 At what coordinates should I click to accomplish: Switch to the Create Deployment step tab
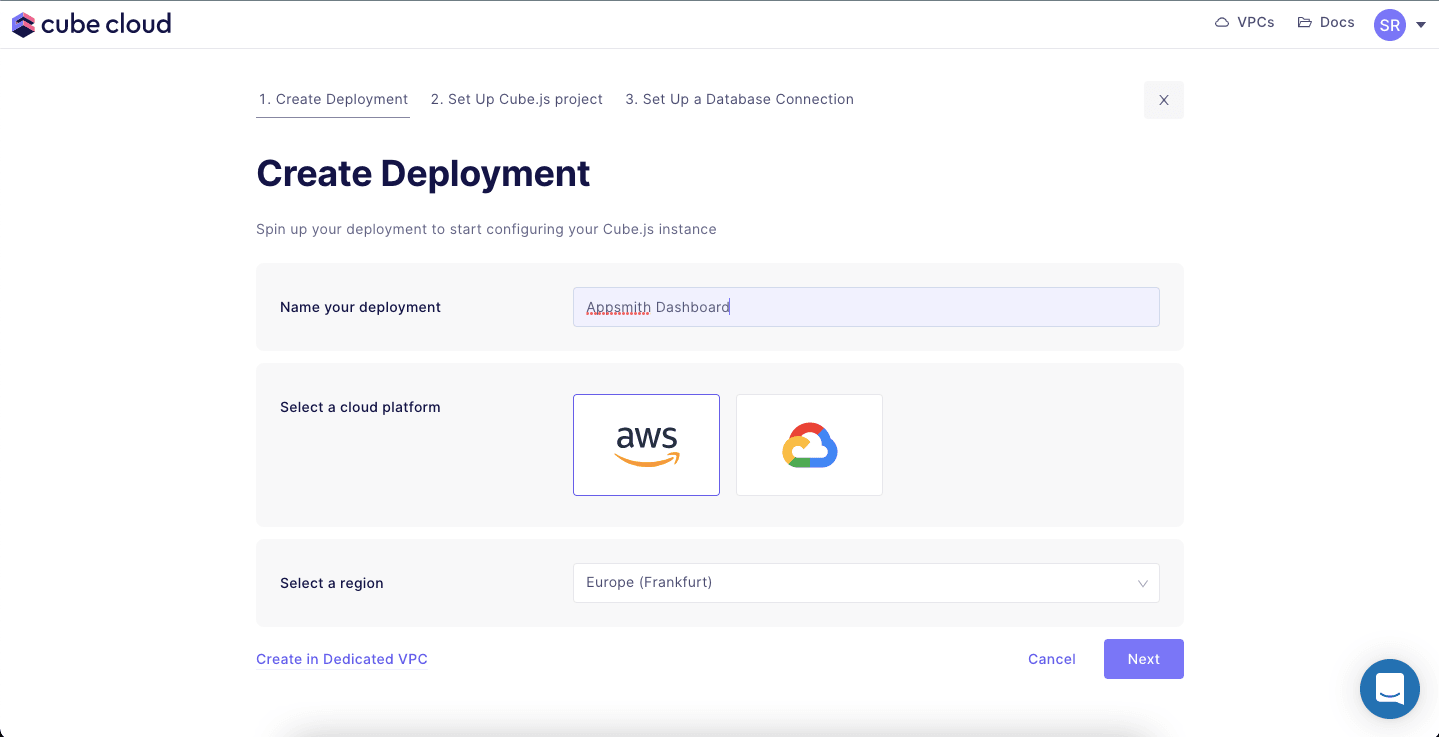tap(333, 99)
